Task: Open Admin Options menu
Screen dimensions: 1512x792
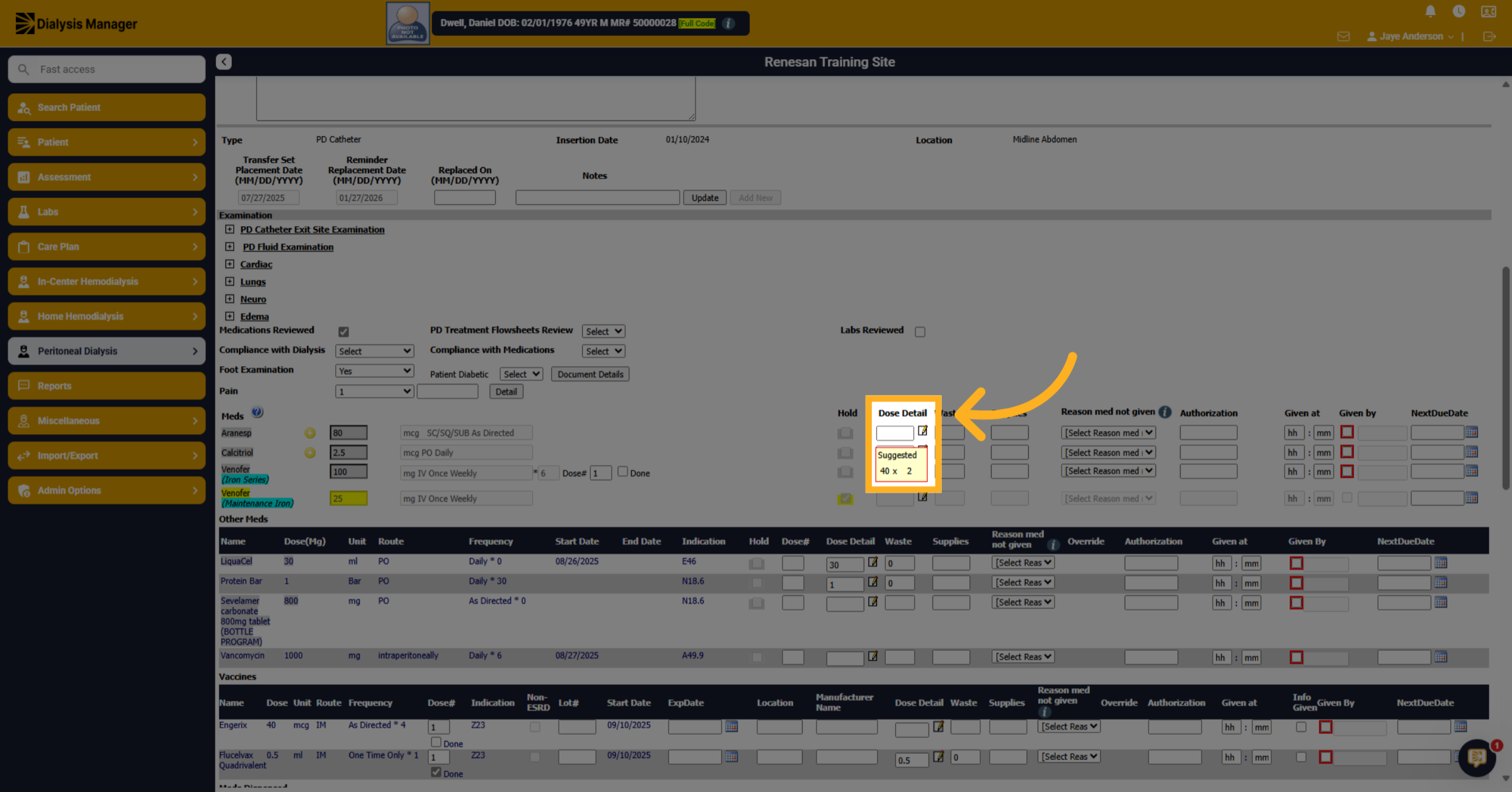Action: 106,490
